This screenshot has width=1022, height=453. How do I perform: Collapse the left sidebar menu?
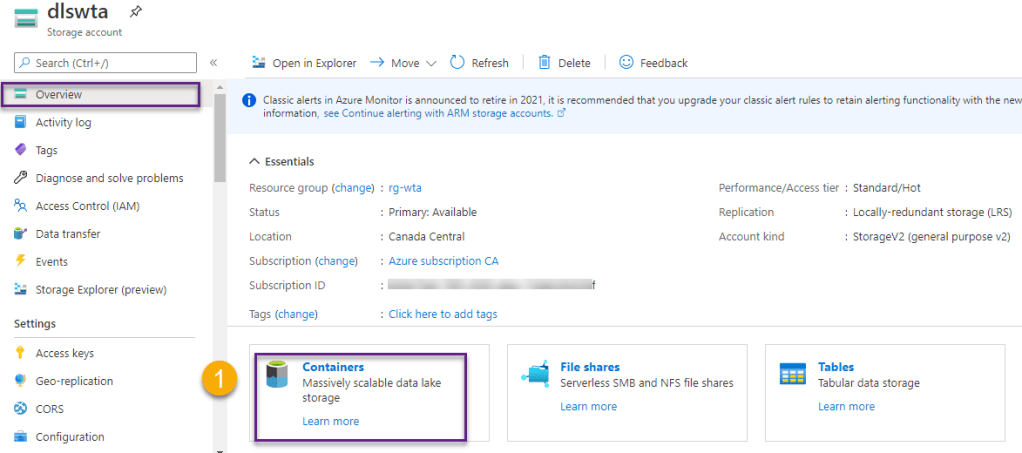(213, 63)
